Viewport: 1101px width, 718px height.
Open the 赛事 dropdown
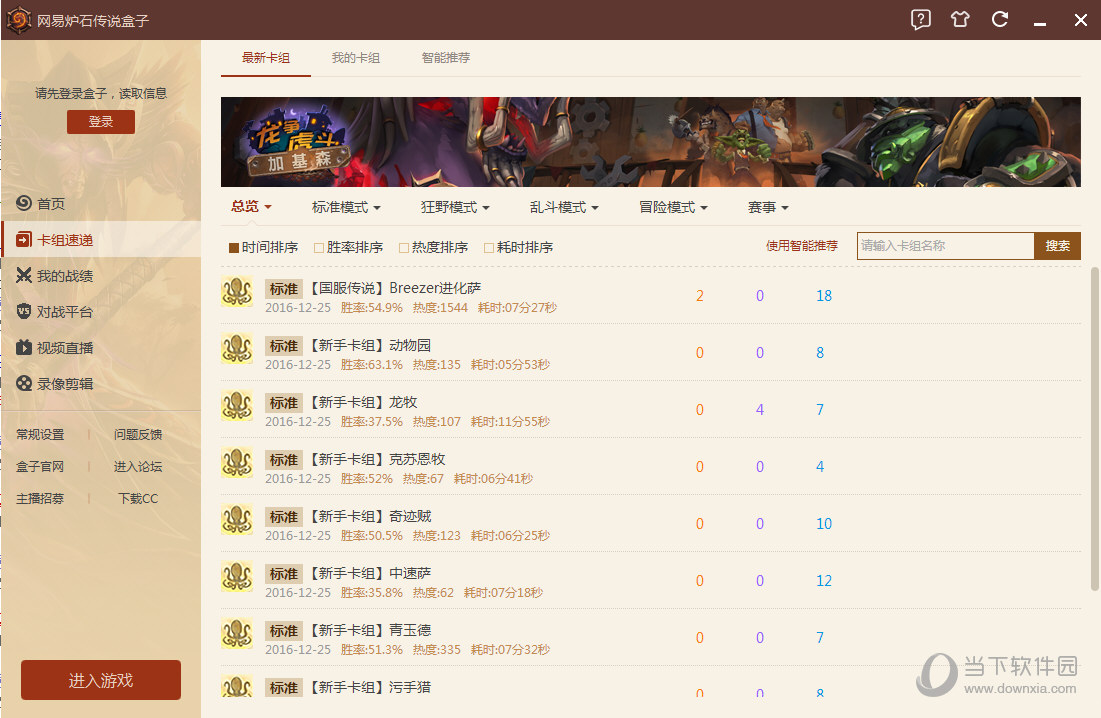[767, 207]
